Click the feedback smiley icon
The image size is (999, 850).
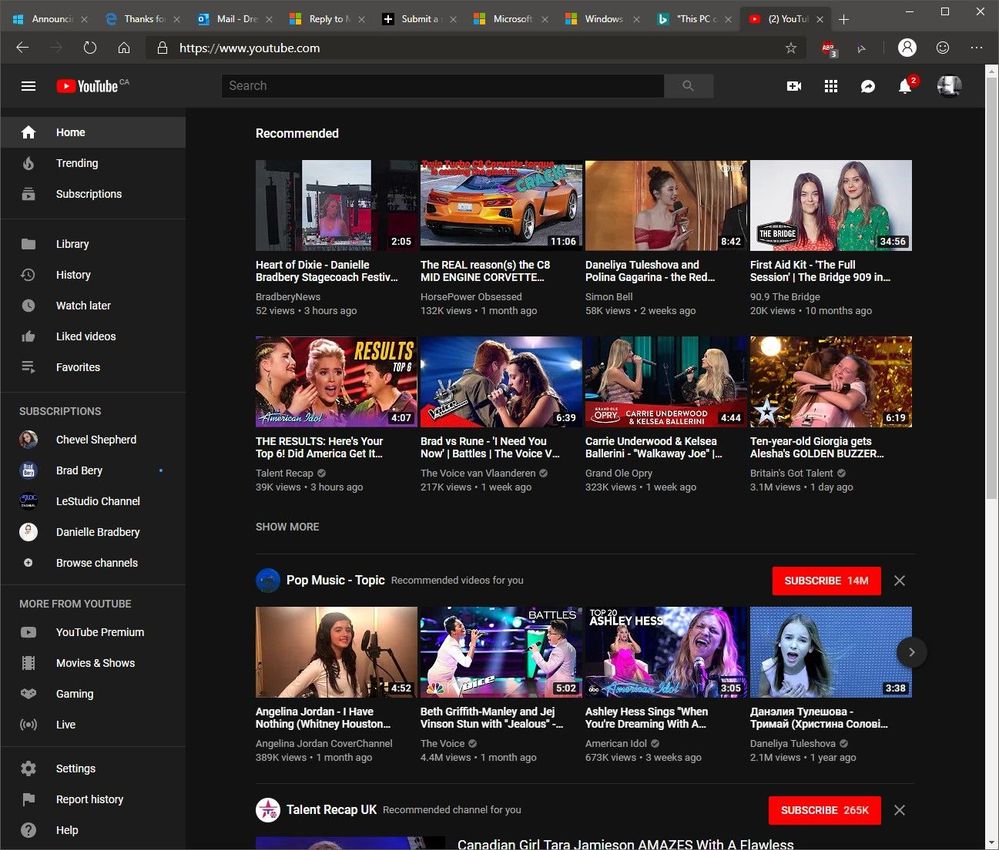point(942,47)
